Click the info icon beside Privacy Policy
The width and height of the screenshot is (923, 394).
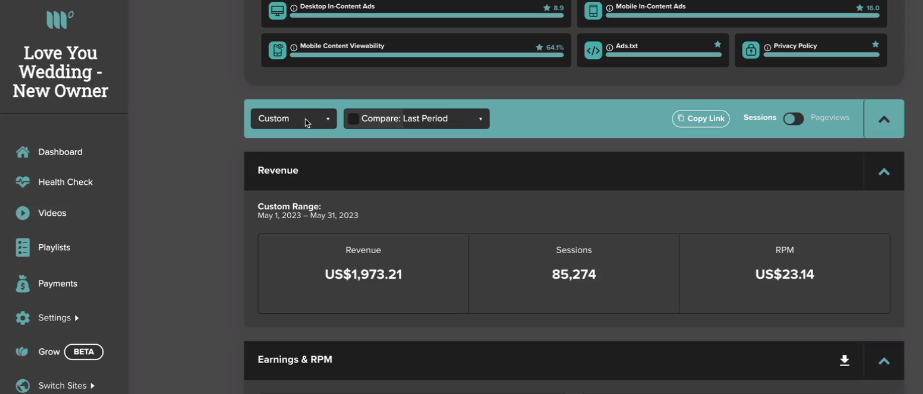tap(767, 47)
